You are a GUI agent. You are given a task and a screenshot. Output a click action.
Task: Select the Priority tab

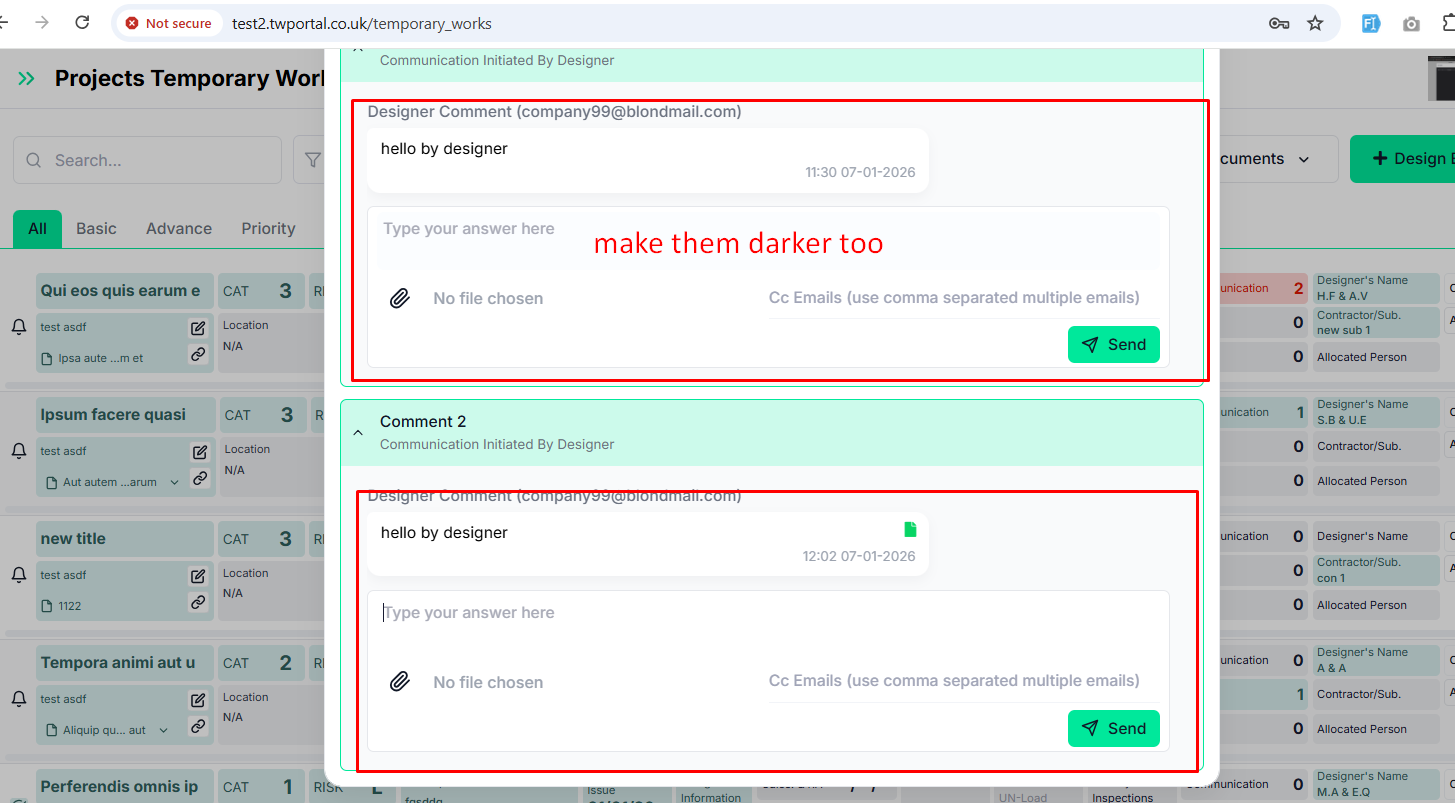pos(268,228)
